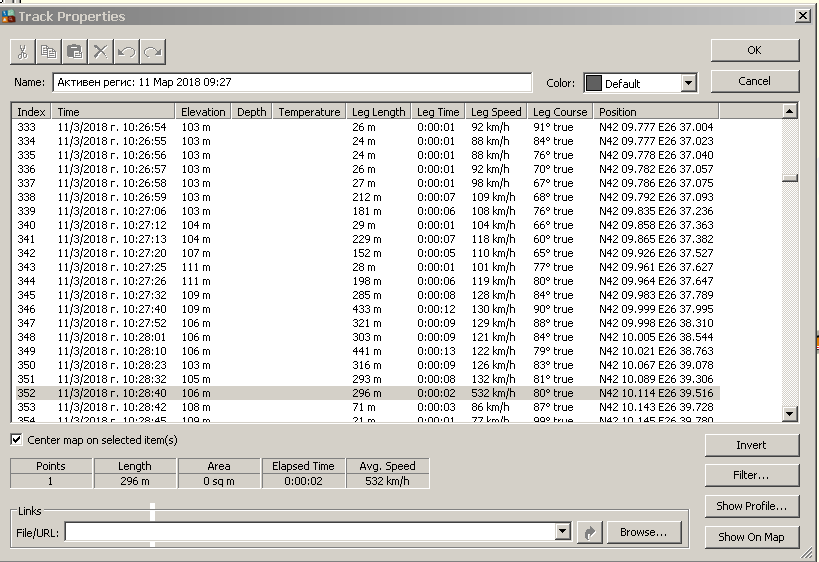Screen dimensions: 819x562
Task: Open Show Profile dialog
Action: (751, 506)
